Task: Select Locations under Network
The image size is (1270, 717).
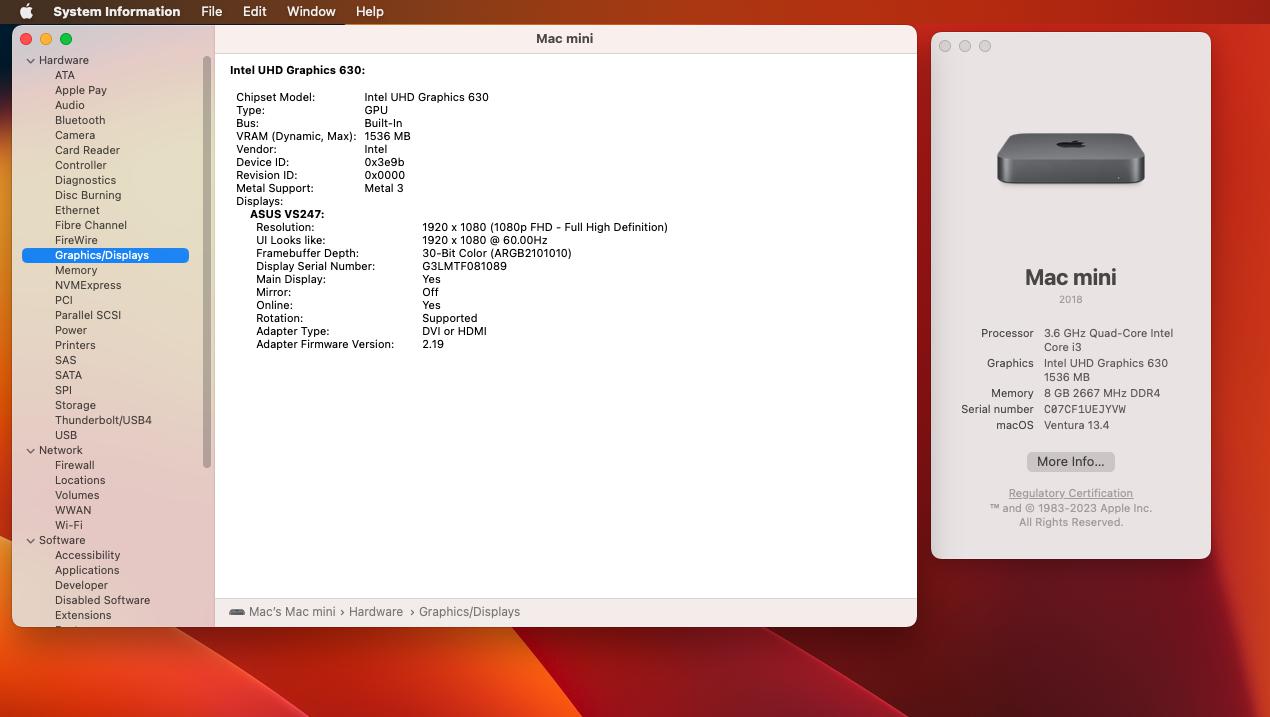Action: click(80, 480)
